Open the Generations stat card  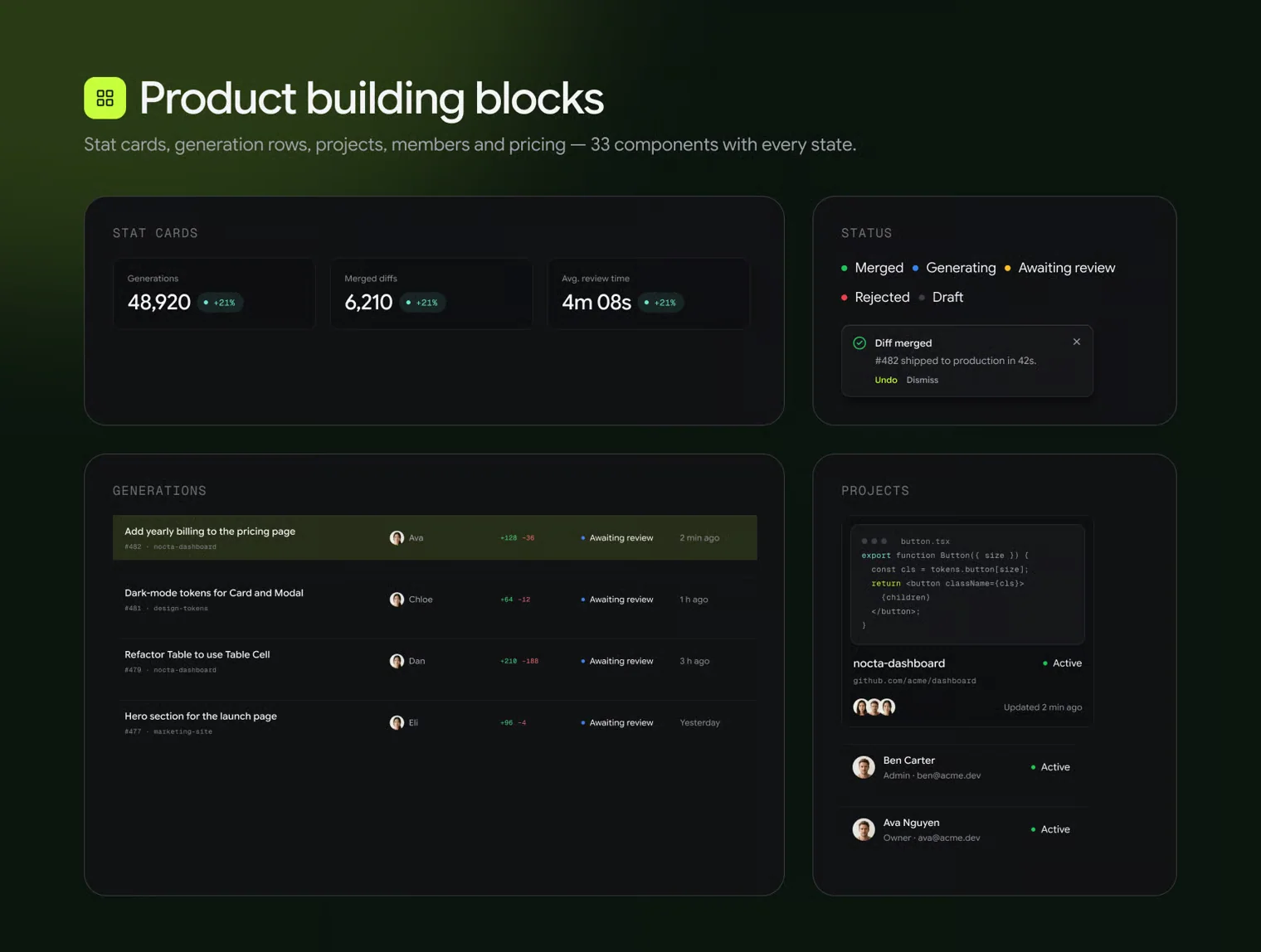pyautogui.click(x=214, y=294)
